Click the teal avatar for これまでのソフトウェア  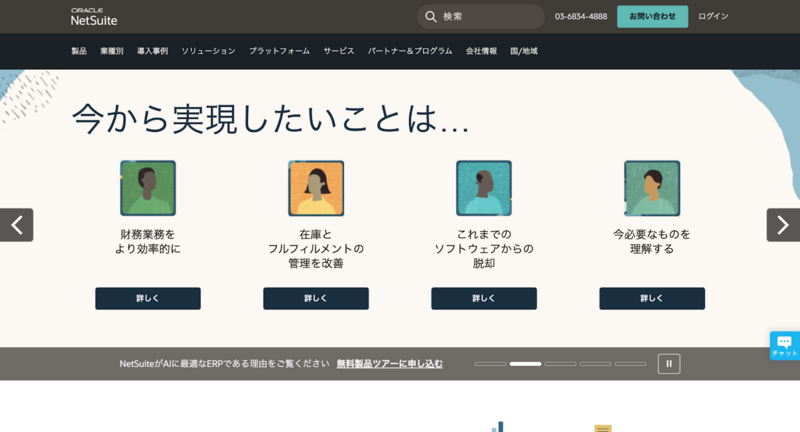click(484, 188)
